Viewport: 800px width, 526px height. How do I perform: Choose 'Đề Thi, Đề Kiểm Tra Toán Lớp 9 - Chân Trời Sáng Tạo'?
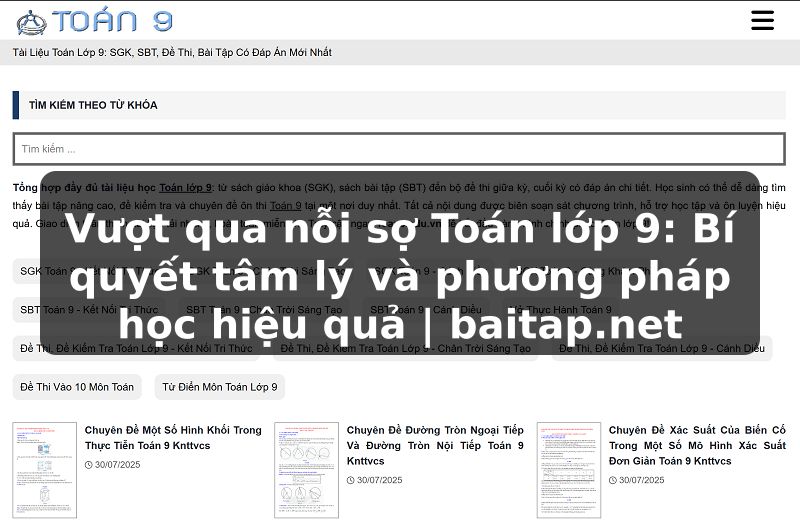coord(406,348)
